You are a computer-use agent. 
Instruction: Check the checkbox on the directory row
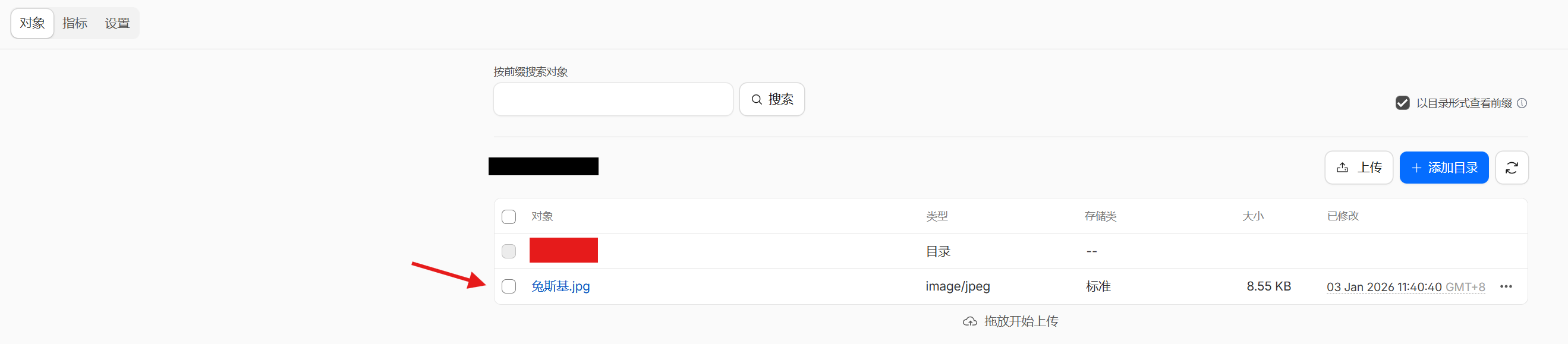509,251
